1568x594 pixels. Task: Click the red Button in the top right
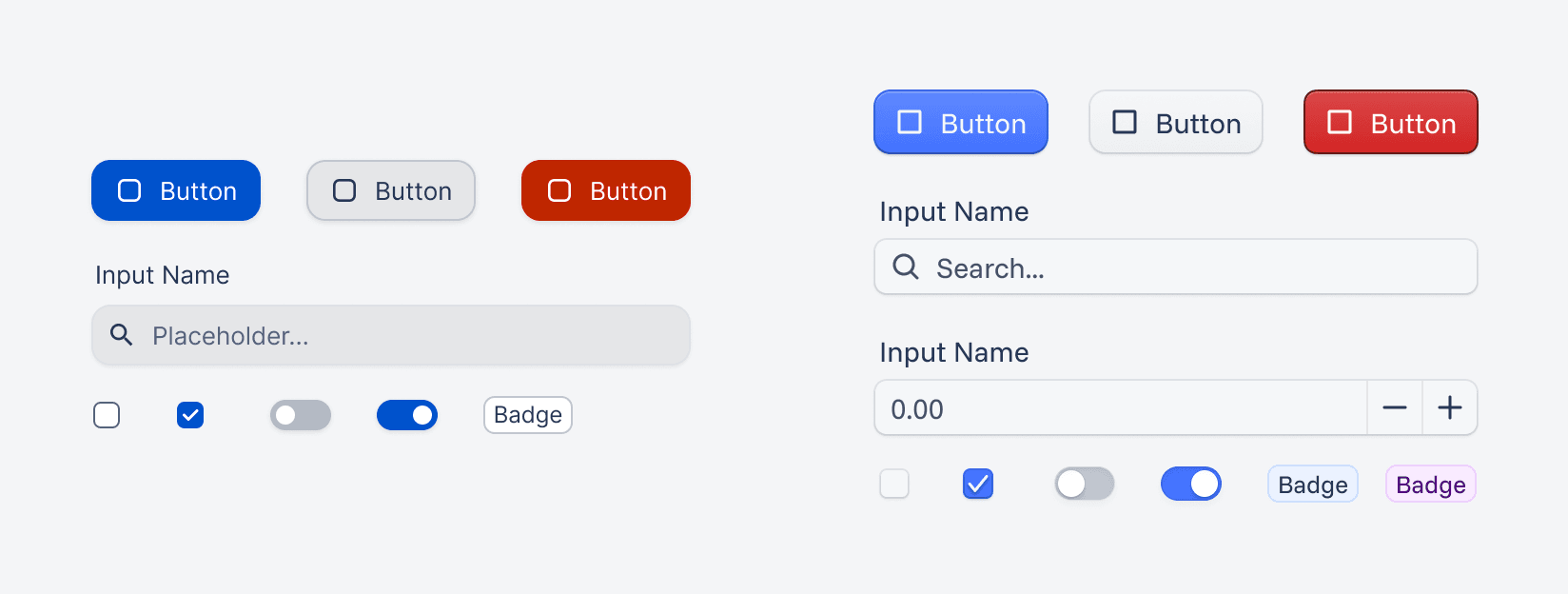click(x=1390, y=122)
